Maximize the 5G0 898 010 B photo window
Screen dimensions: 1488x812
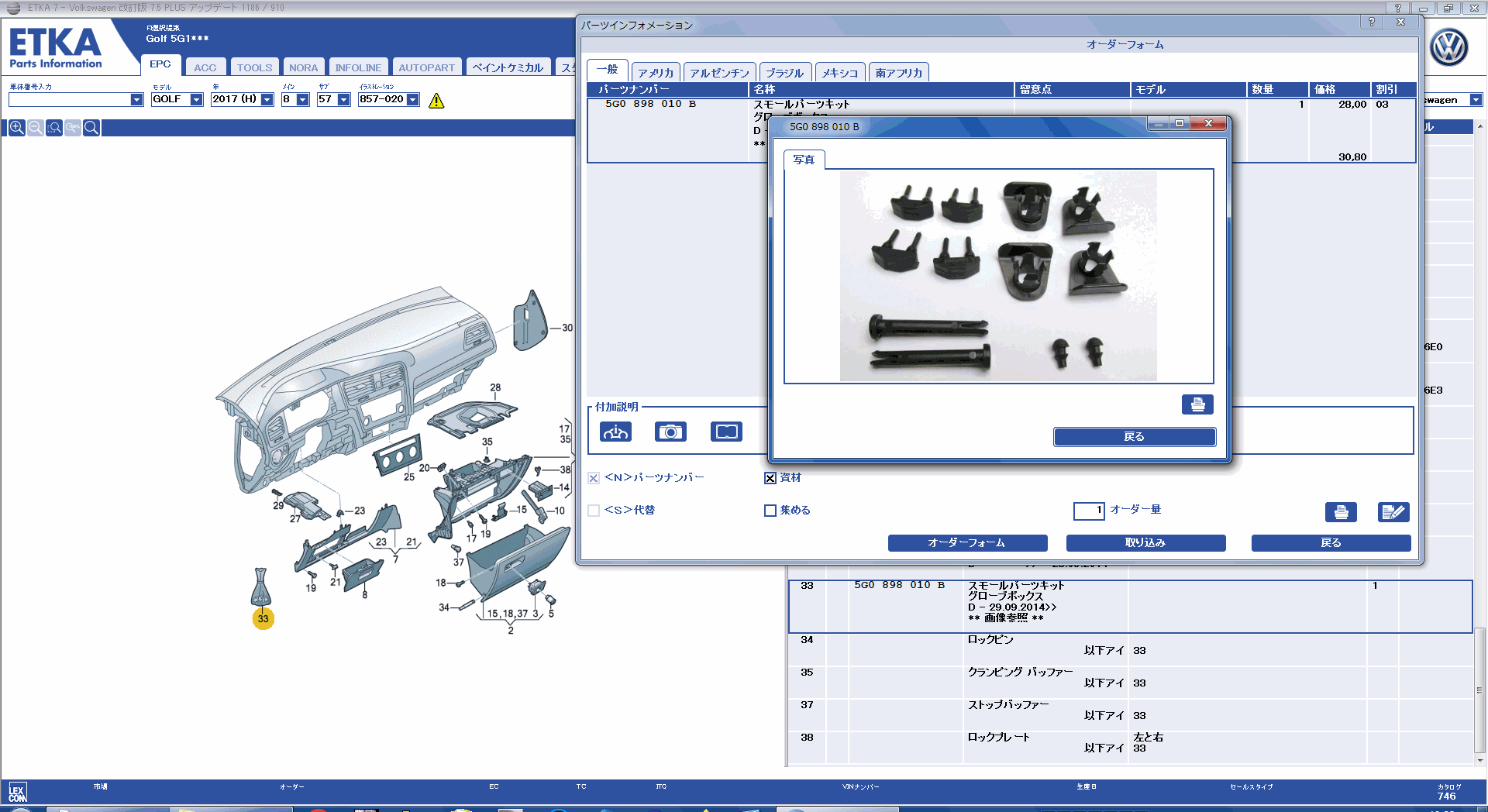pos(1180,124)
